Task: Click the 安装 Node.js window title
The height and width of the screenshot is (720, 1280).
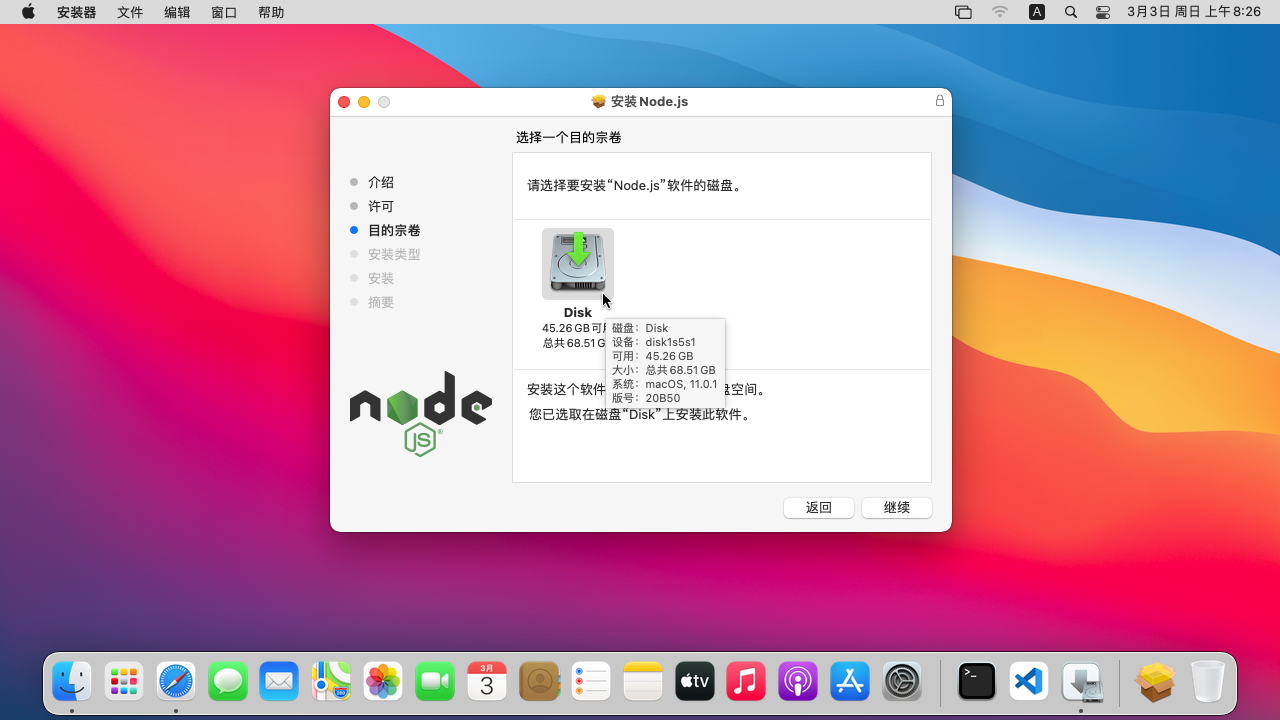Action: click(x=650, y=101)
